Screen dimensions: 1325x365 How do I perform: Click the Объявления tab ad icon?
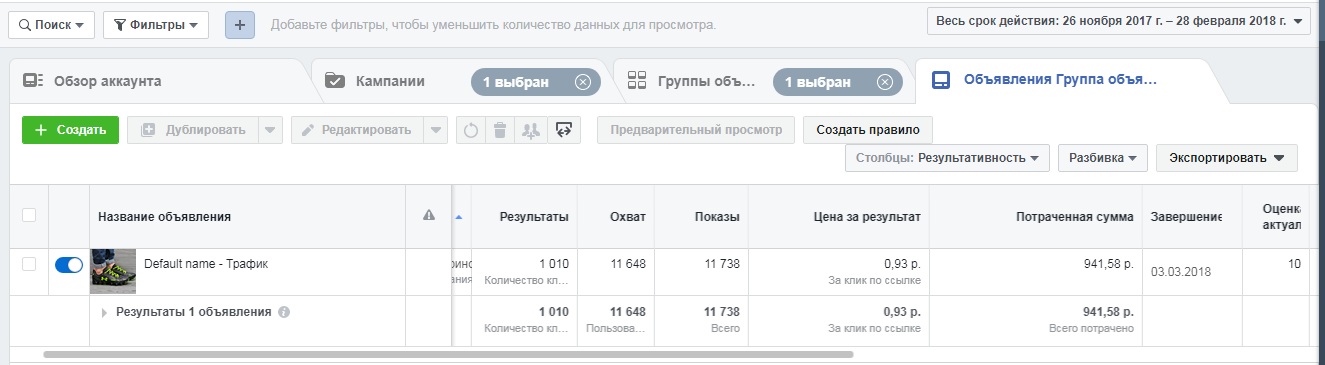[x=941, y=81]
